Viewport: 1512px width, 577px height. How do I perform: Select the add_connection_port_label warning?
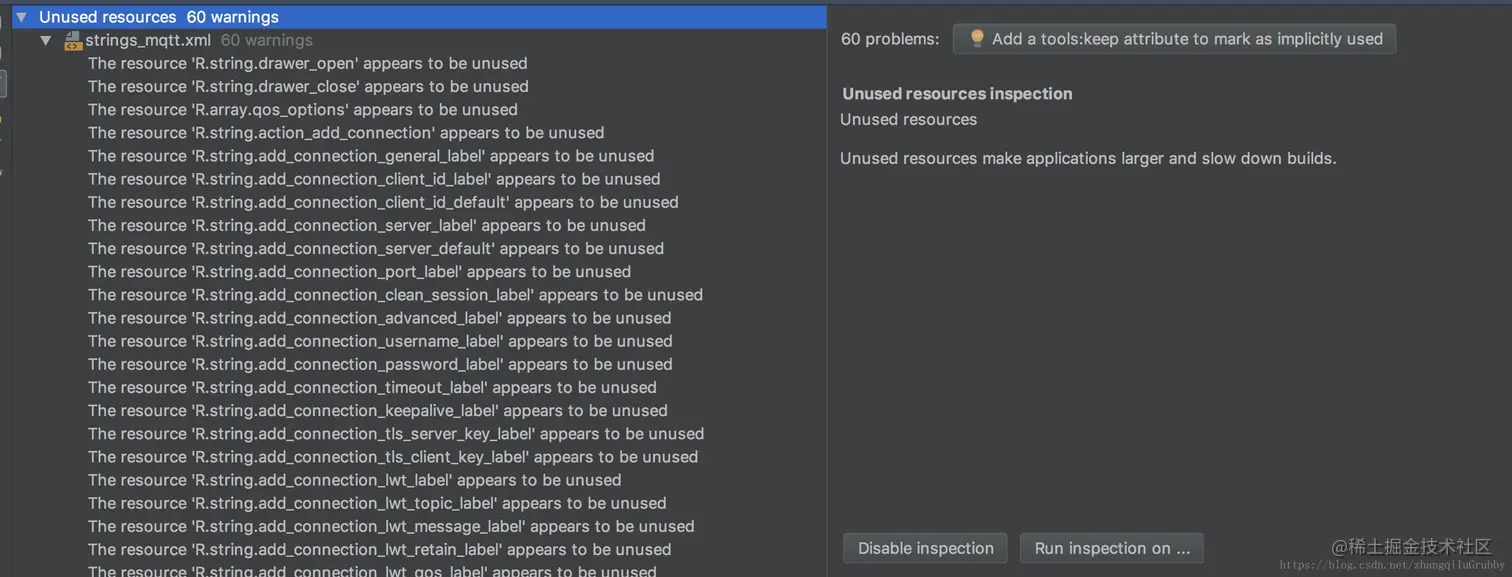[359, 272]
